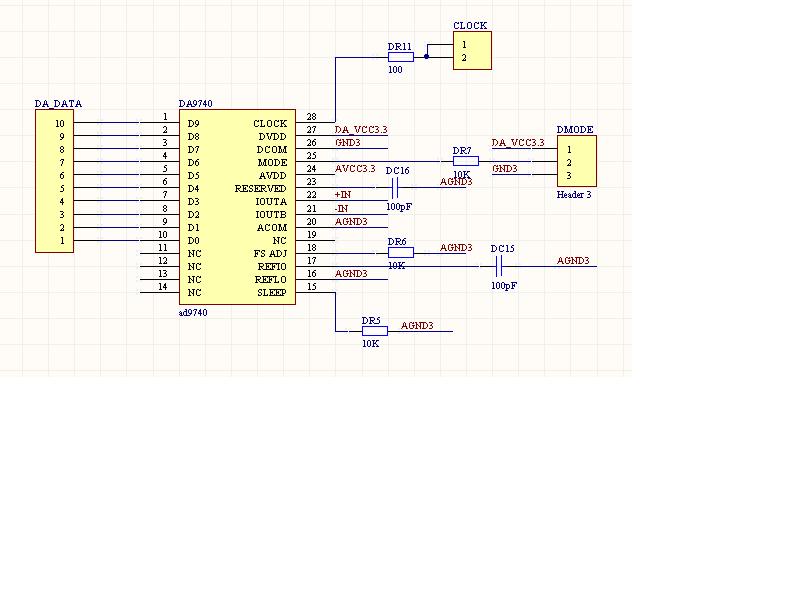Click the AGND3 label right of DR5

(417, 326)
